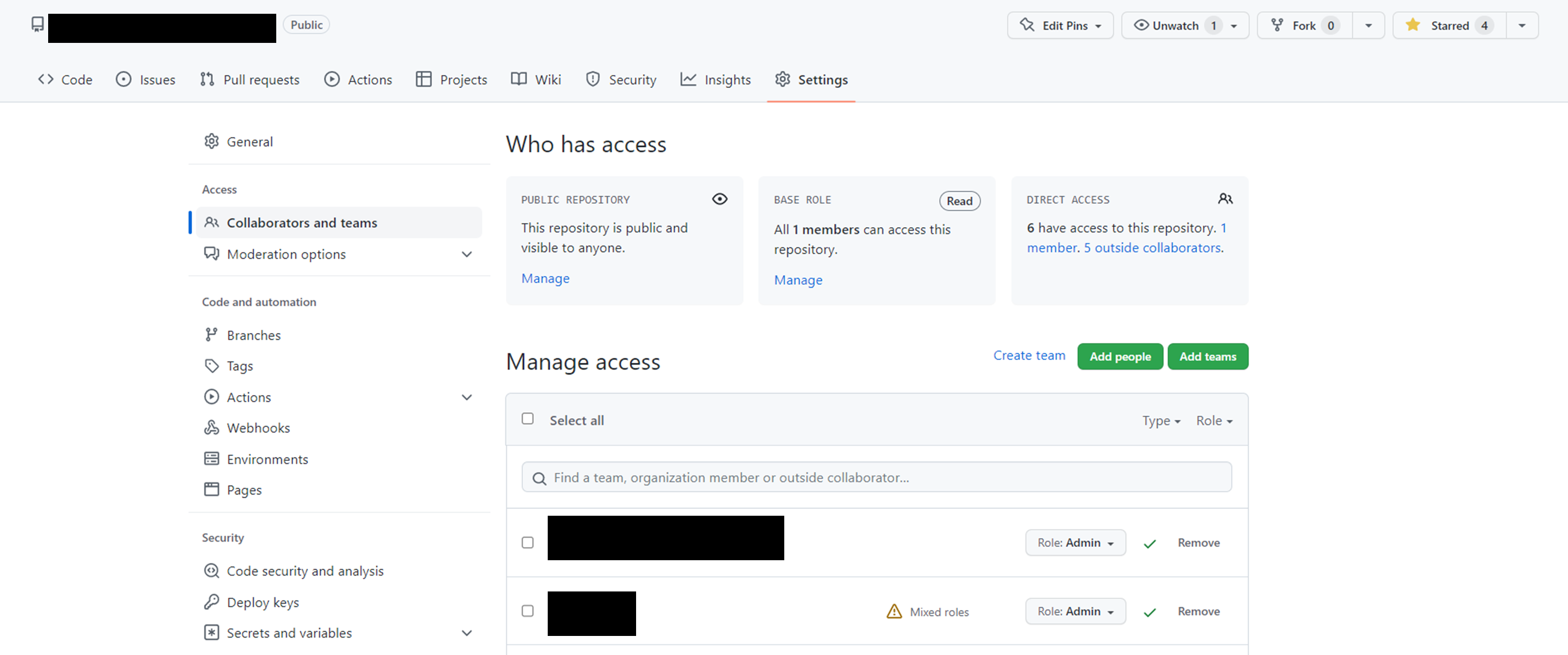Click the pin icon in Edit Pins

pyautogui.click(x=1027, y=25)
